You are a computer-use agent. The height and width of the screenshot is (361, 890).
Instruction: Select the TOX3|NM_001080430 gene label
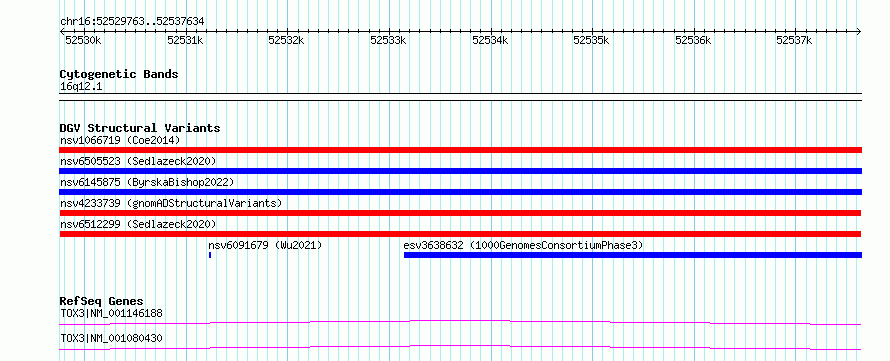(x=112, y=338)
